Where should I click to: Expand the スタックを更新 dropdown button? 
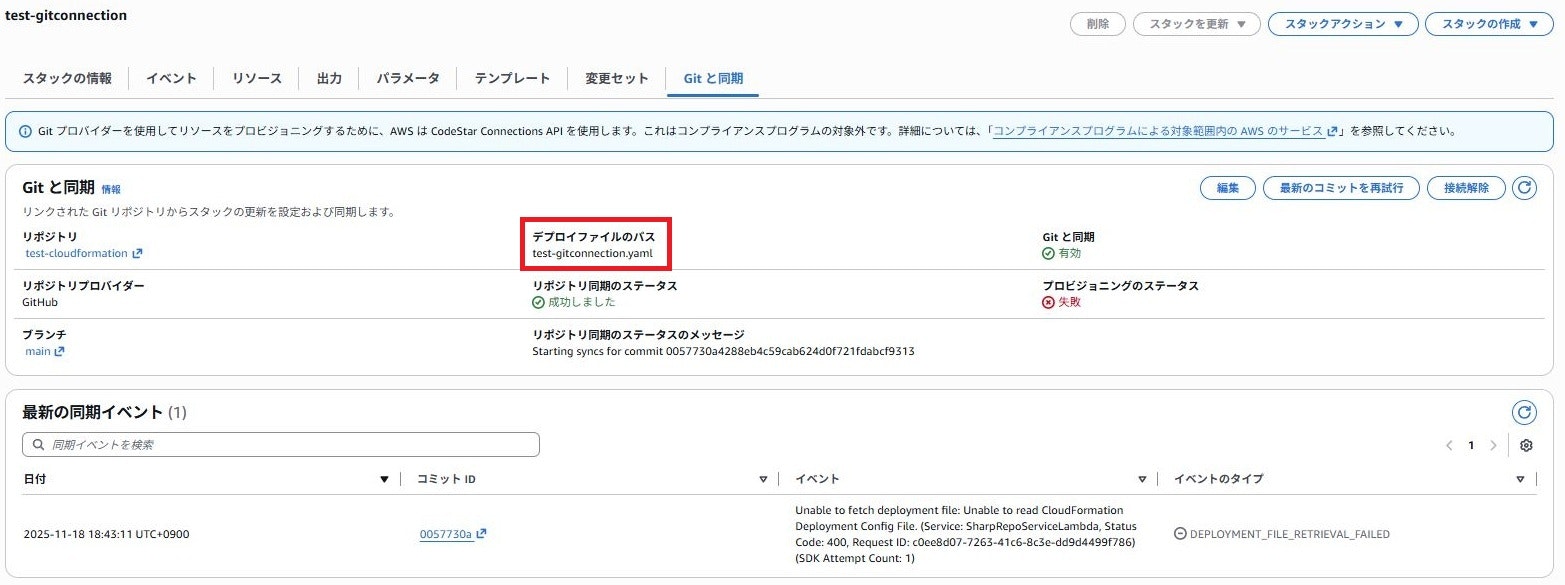(1196, 24)
